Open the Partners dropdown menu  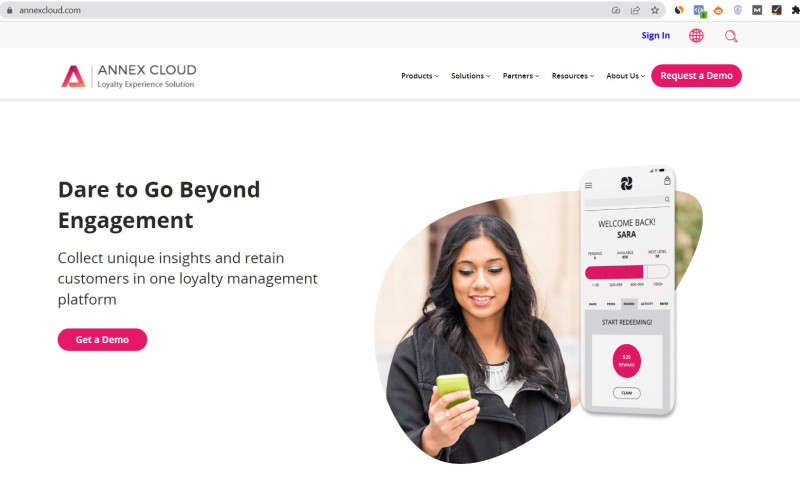520,75
